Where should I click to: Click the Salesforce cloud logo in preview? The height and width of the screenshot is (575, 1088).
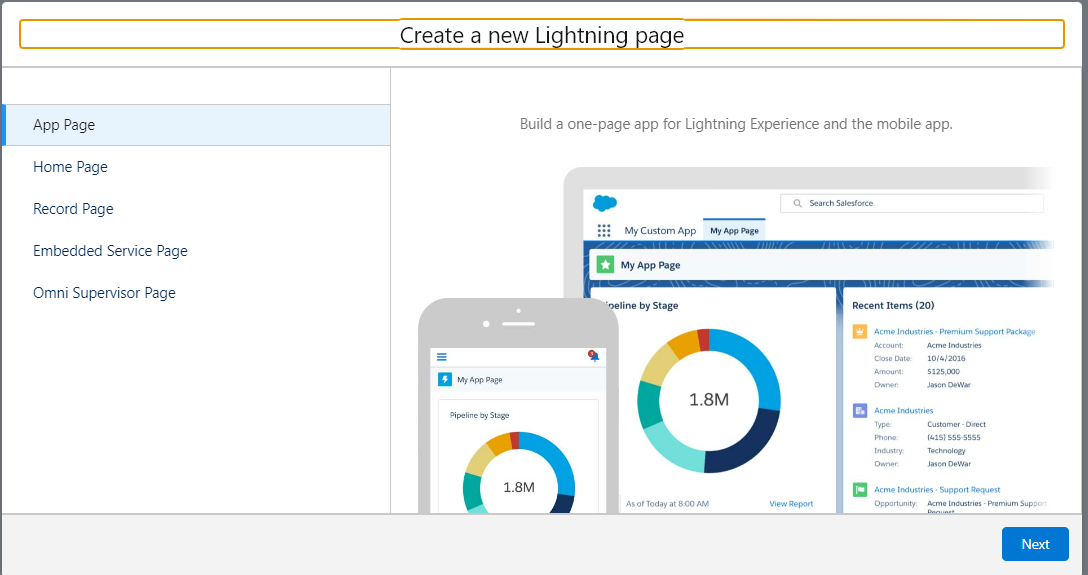click(605, 203)
